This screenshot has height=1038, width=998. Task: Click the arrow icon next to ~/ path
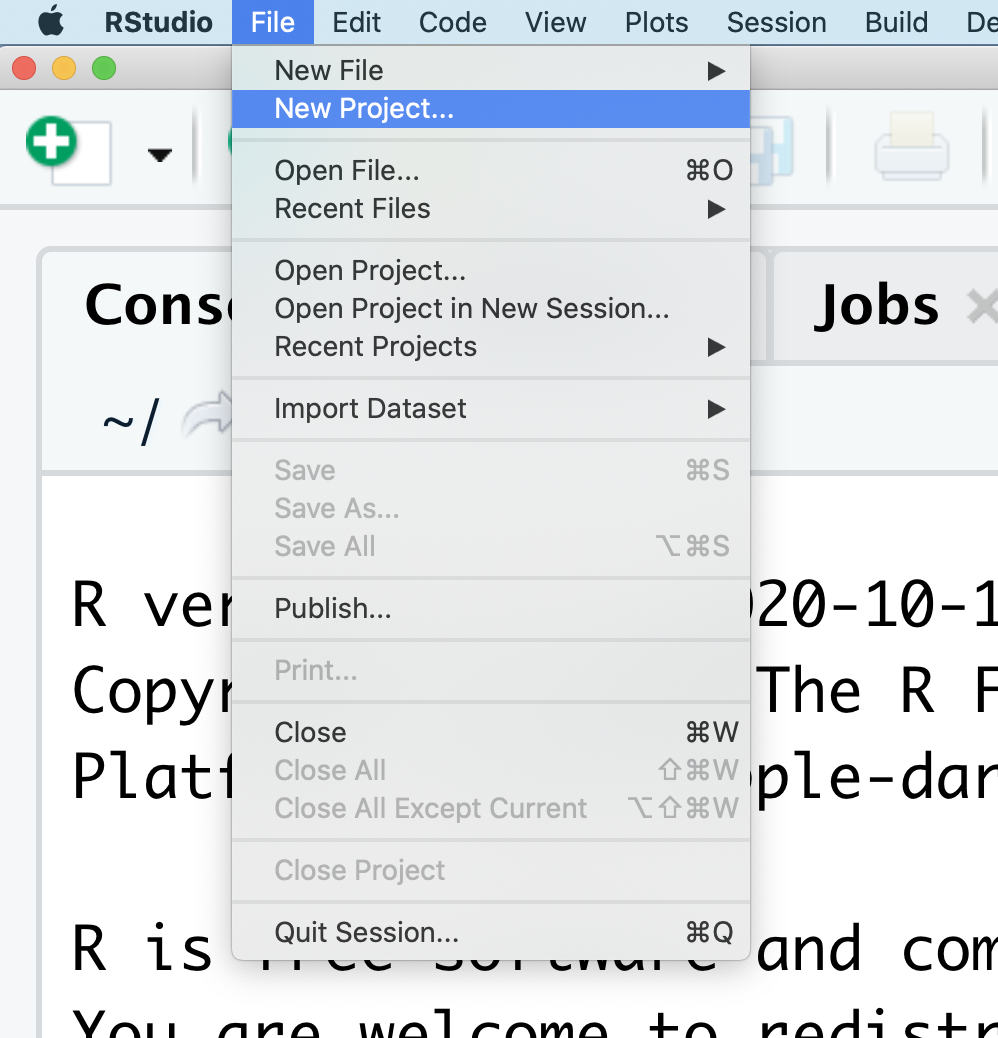[x=203, y=419]
